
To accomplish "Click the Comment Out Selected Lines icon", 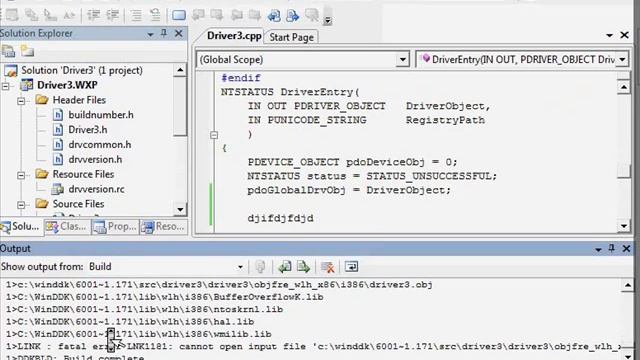I will [136, 16].
